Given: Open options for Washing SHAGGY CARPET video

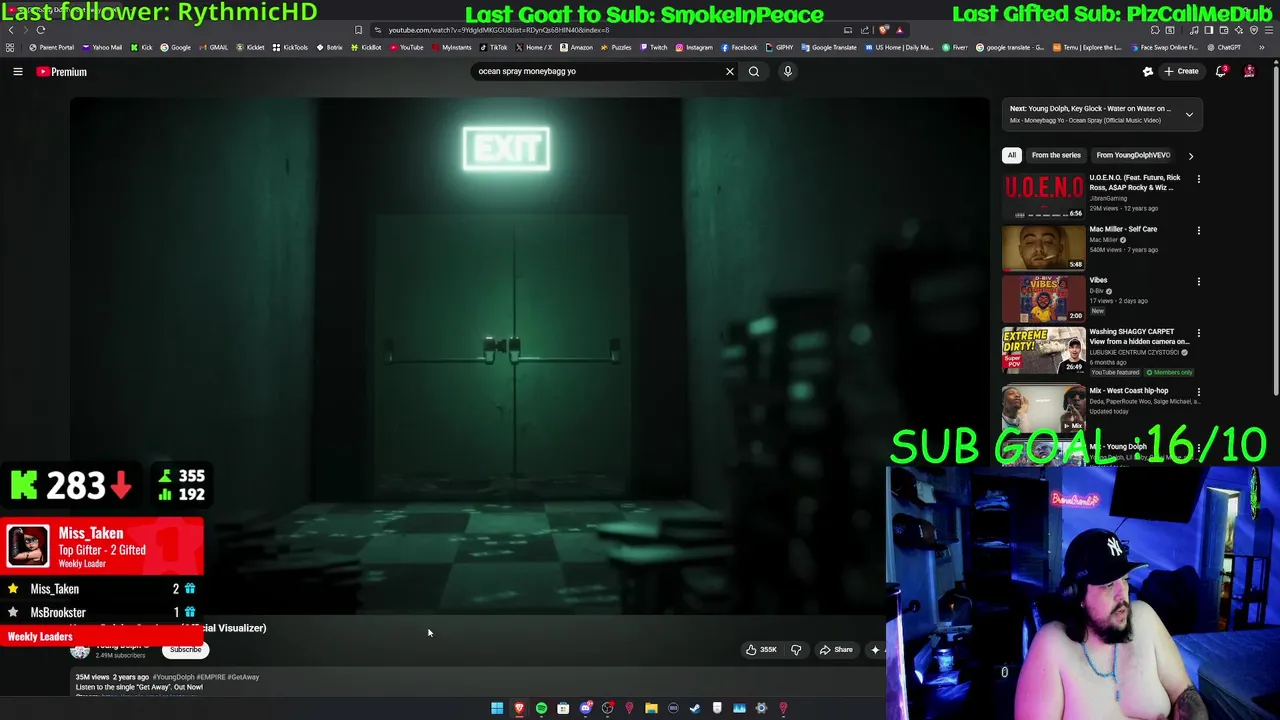Looking at the screenshot, I should click(x=1198, y=333).
